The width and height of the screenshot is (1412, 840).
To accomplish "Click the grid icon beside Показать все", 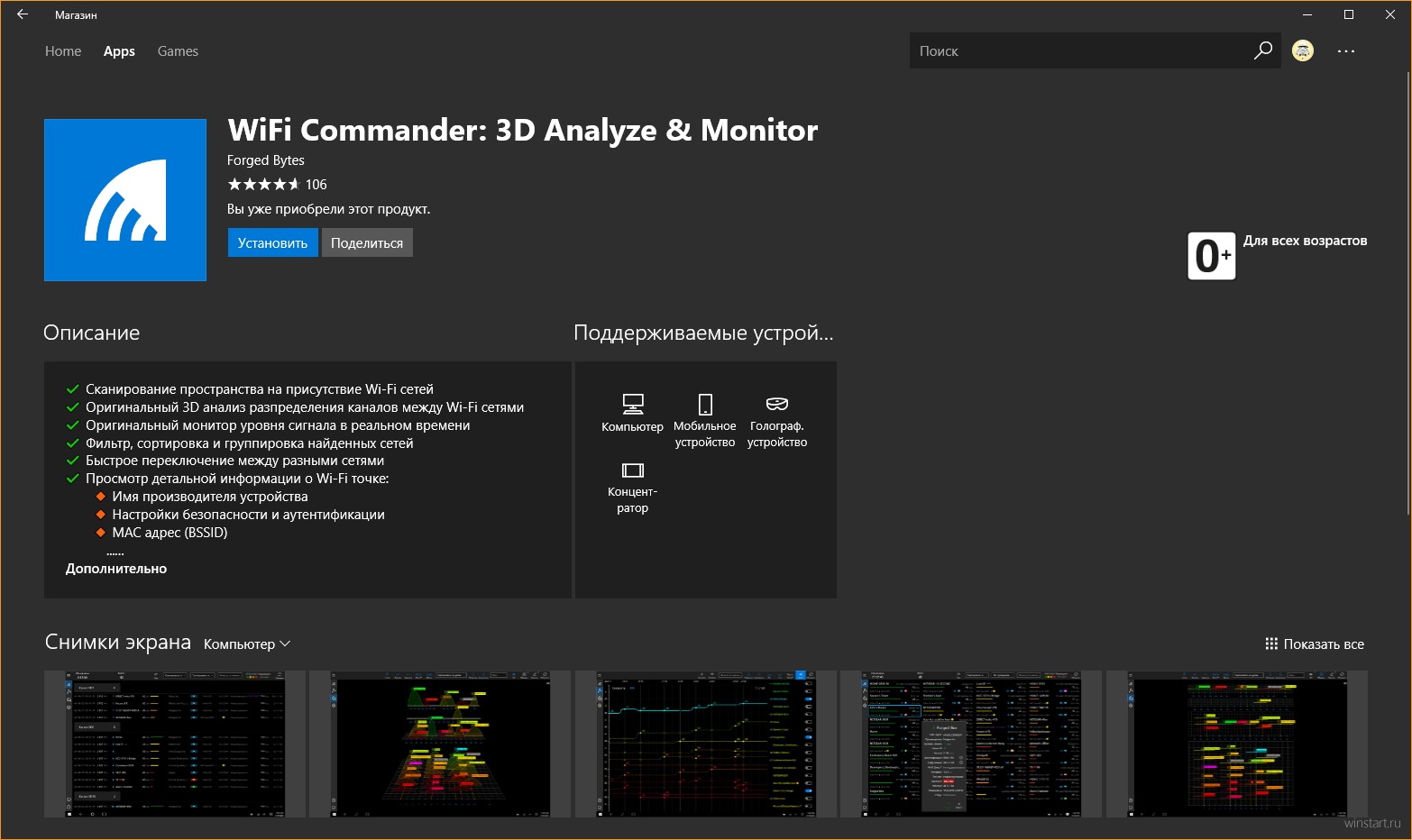I will click(x=1271, y=644).
